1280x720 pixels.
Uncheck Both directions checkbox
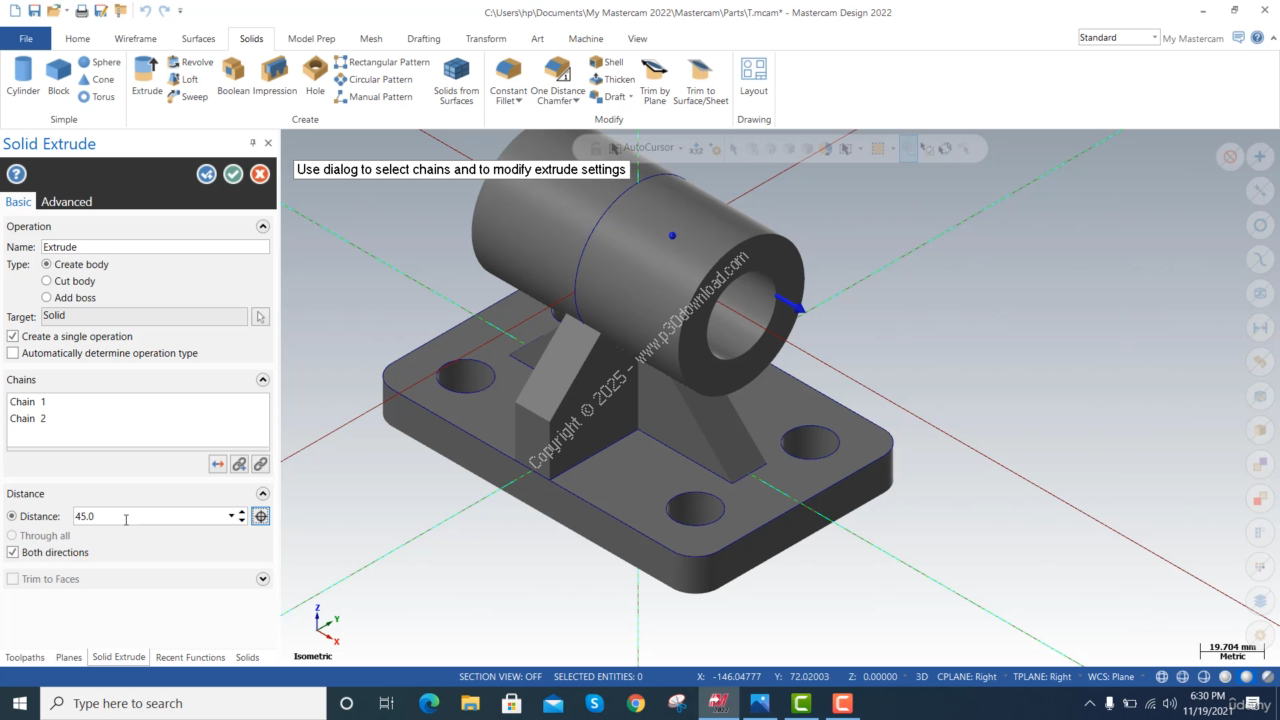[x=13, y=552]
